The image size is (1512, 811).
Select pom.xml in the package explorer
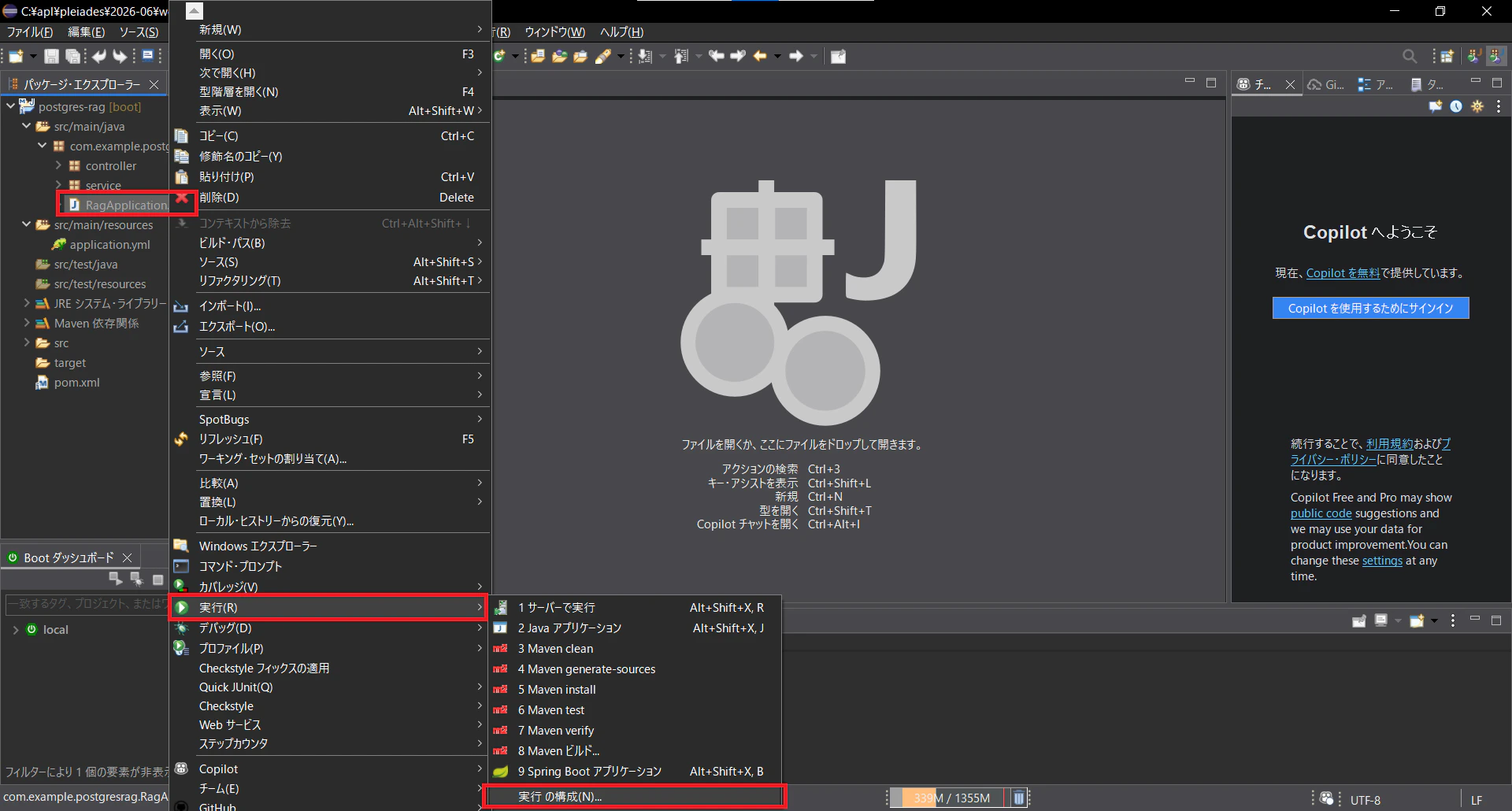pyautogui.click(x=76, y=383)
